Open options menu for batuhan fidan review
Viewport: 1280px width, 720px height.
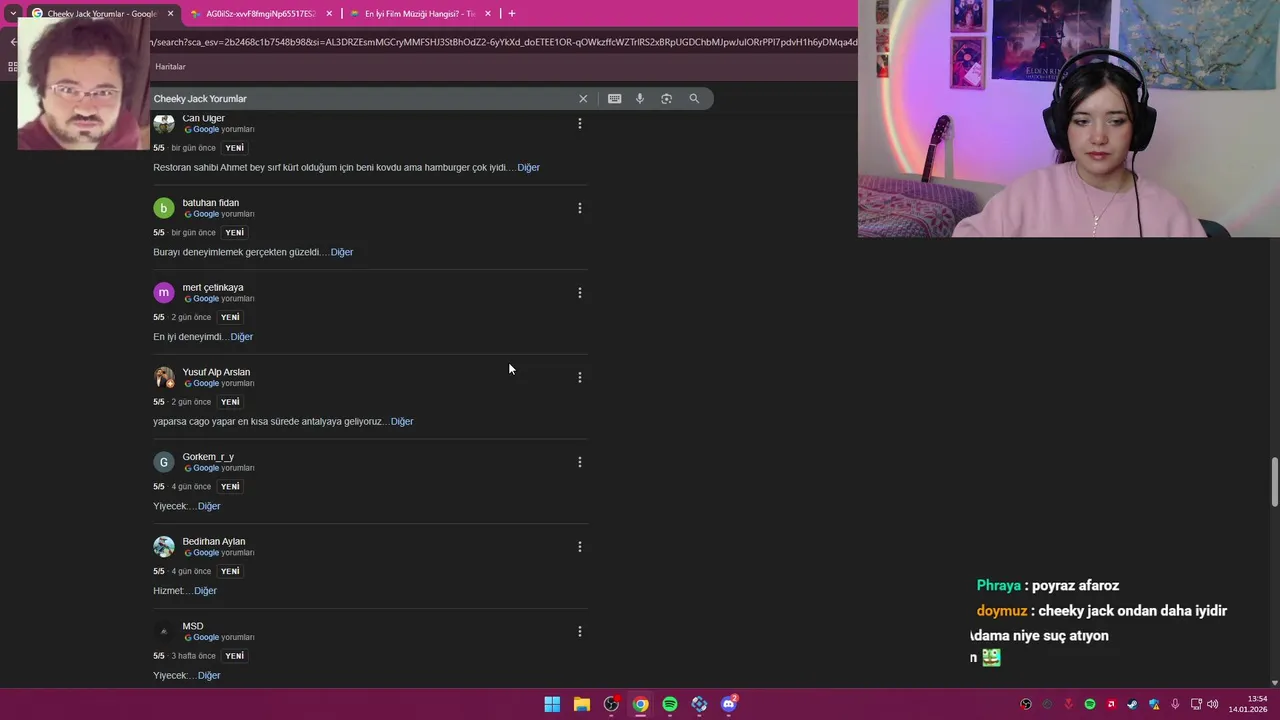tap(579, 208)
